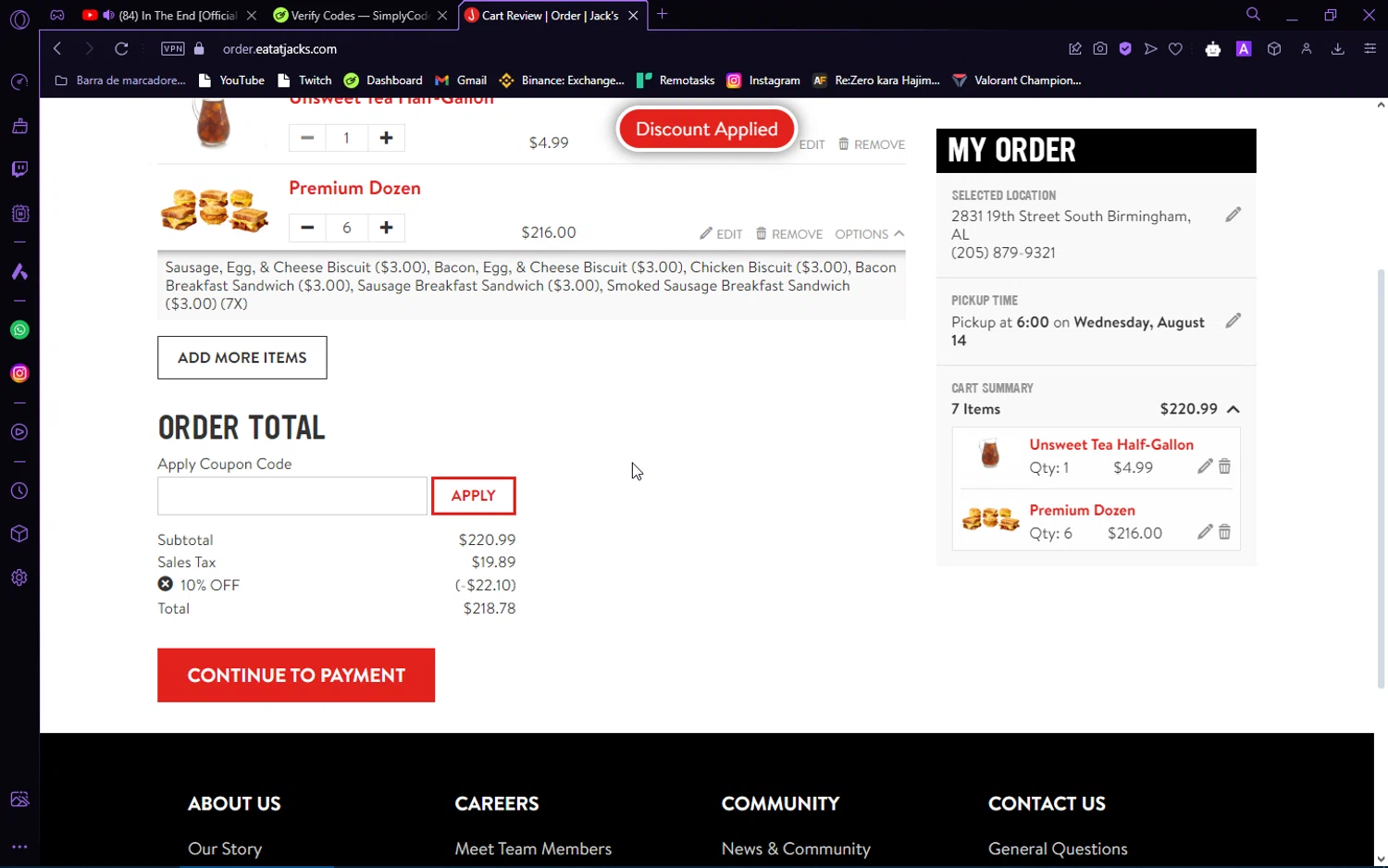
Task: Click Premium Dozen thumbnail in cart list
Action: click(x=215, y=210)
